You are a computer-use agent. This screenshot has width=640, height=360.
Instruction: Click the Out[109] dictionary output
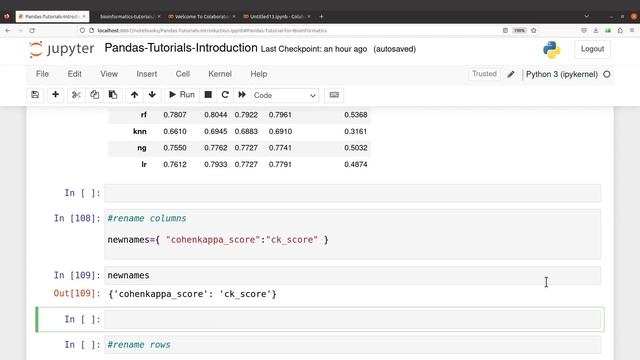pyautogui.click(x=193, y=294)
